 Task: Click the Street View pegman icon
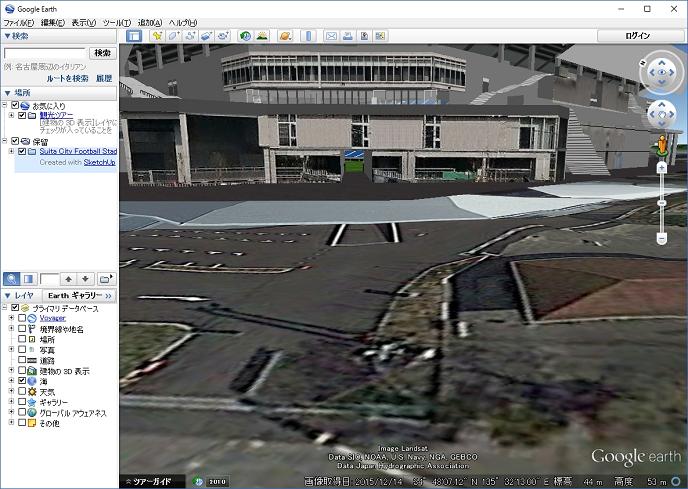661,146
